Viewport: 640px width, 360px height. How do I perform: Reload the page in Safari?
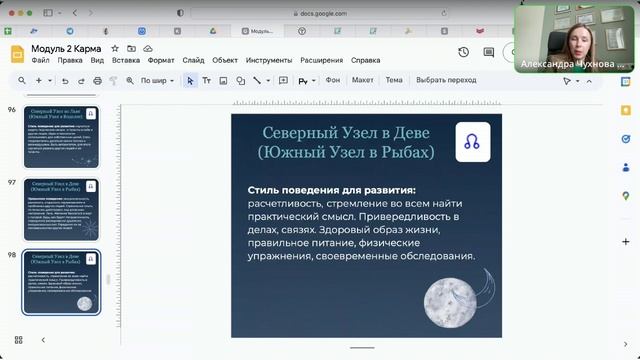pyautogui.click(x=444, y=13)
